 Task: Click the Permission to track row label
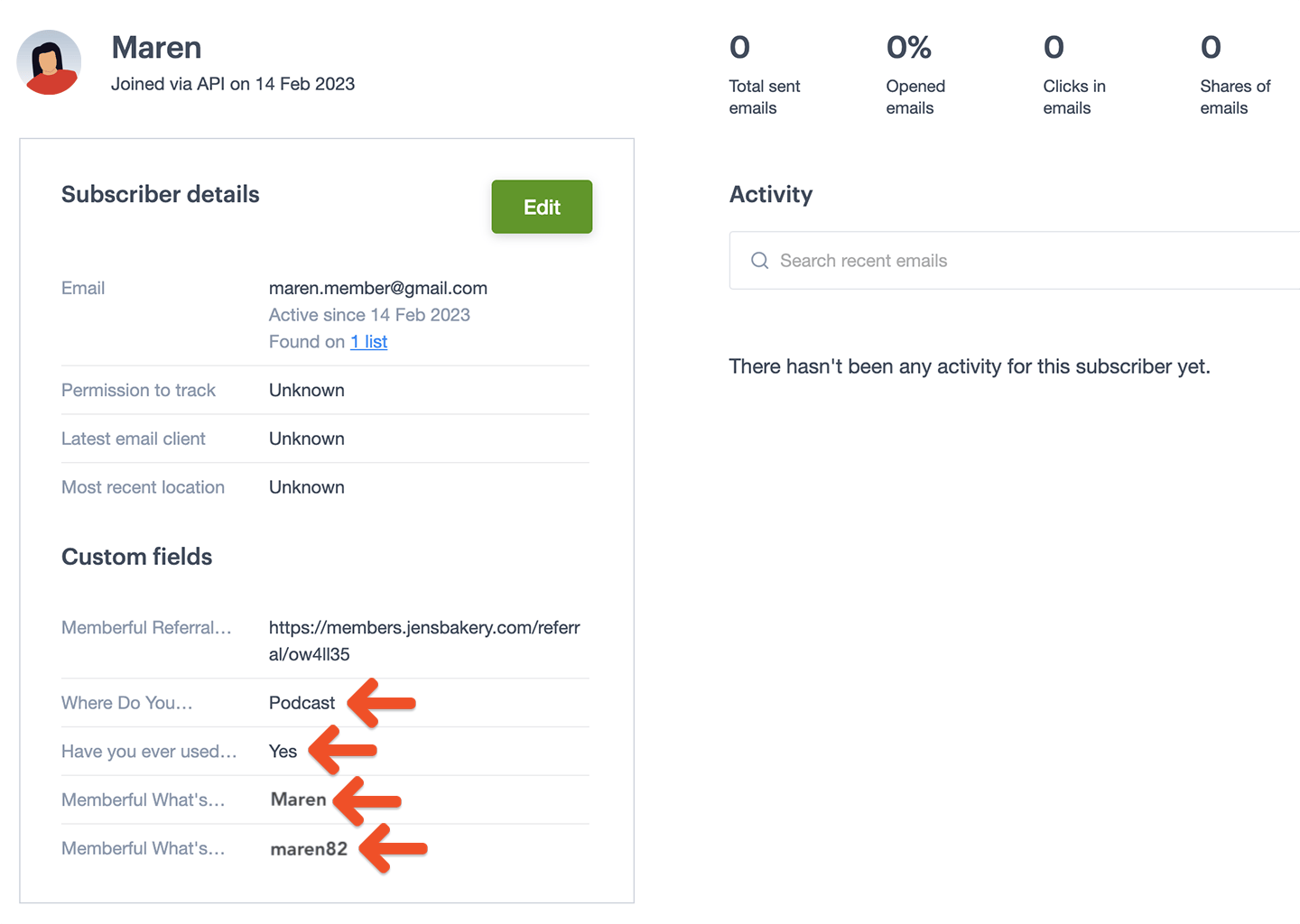(x=138, y=391)
